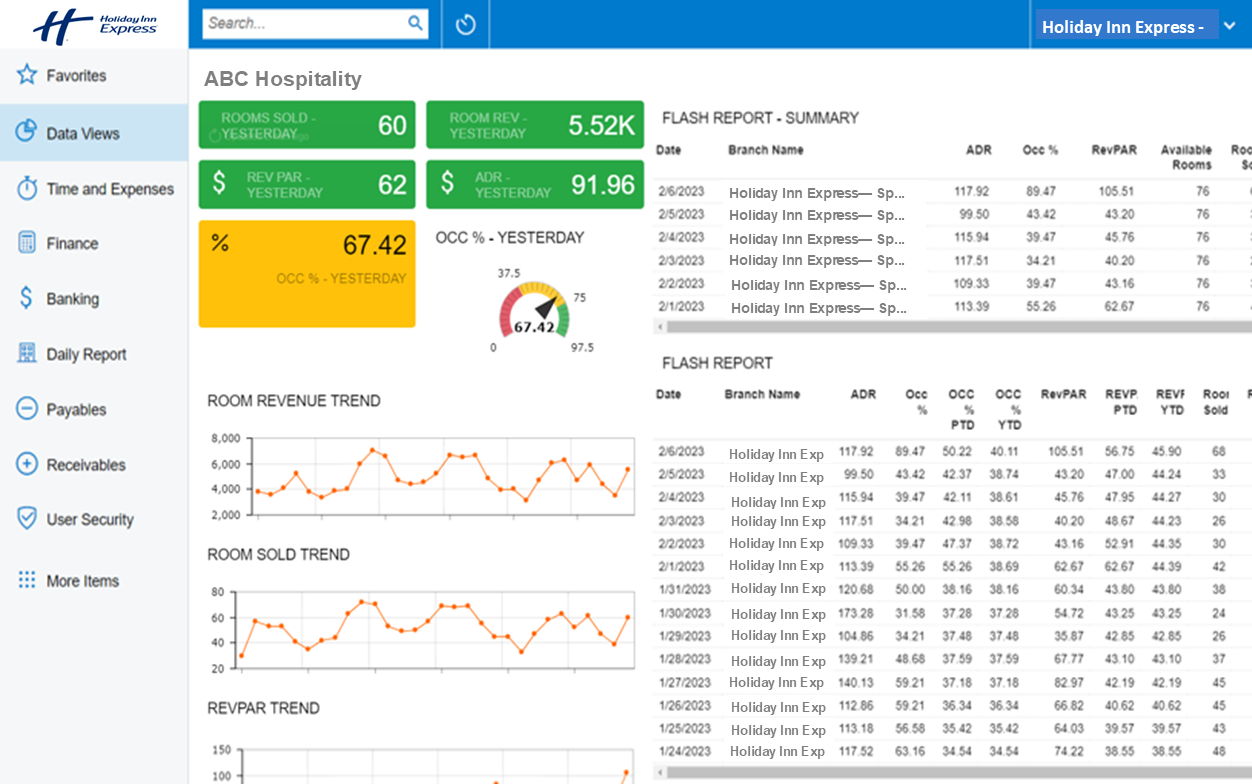Viewport: 1252px width, 784px height.
Task: Expand the Holiday Inn Express property dropdown
Action: pos(1230,27)
